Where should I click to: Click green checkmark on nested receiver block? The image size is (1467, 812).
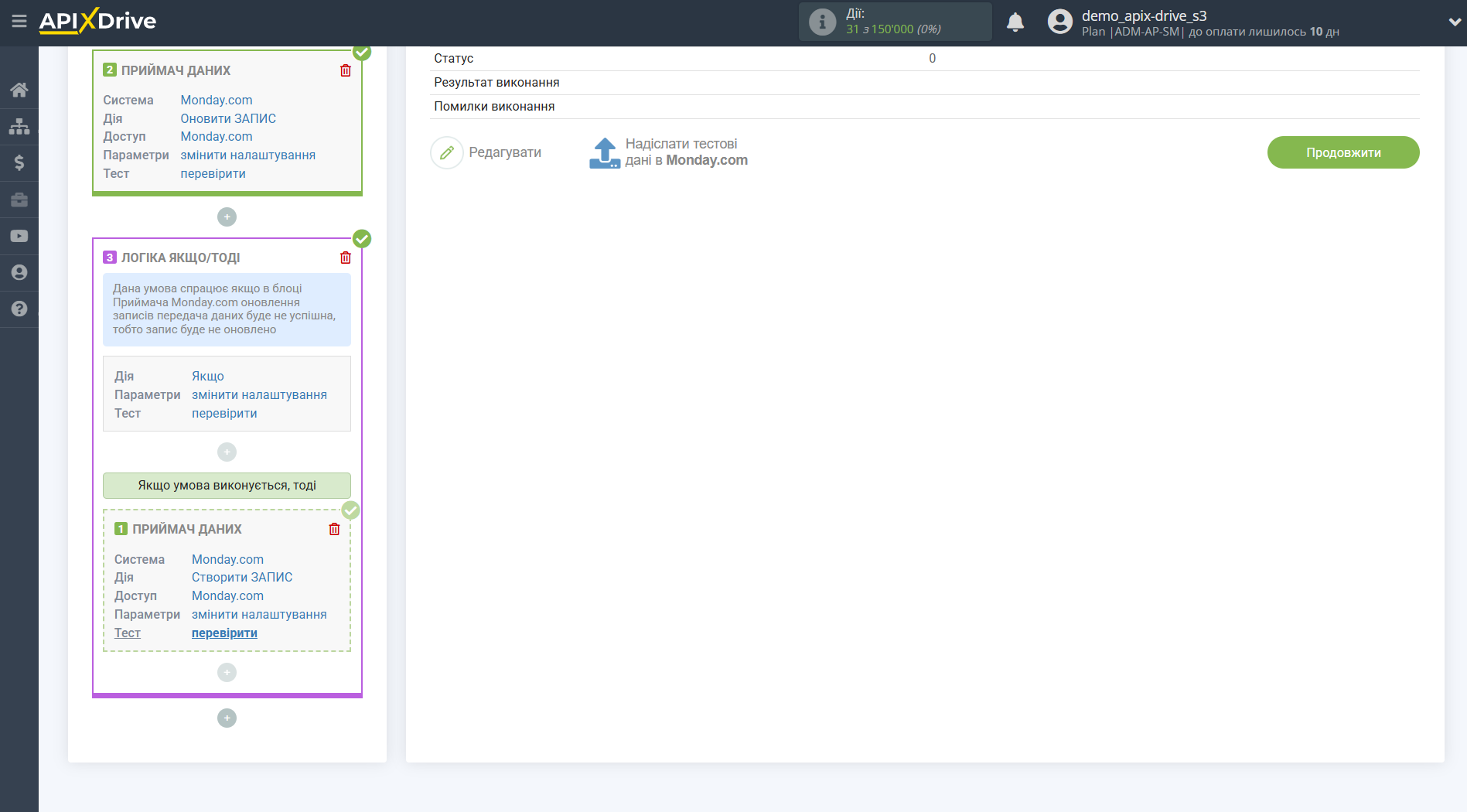[x=350, y=510]
